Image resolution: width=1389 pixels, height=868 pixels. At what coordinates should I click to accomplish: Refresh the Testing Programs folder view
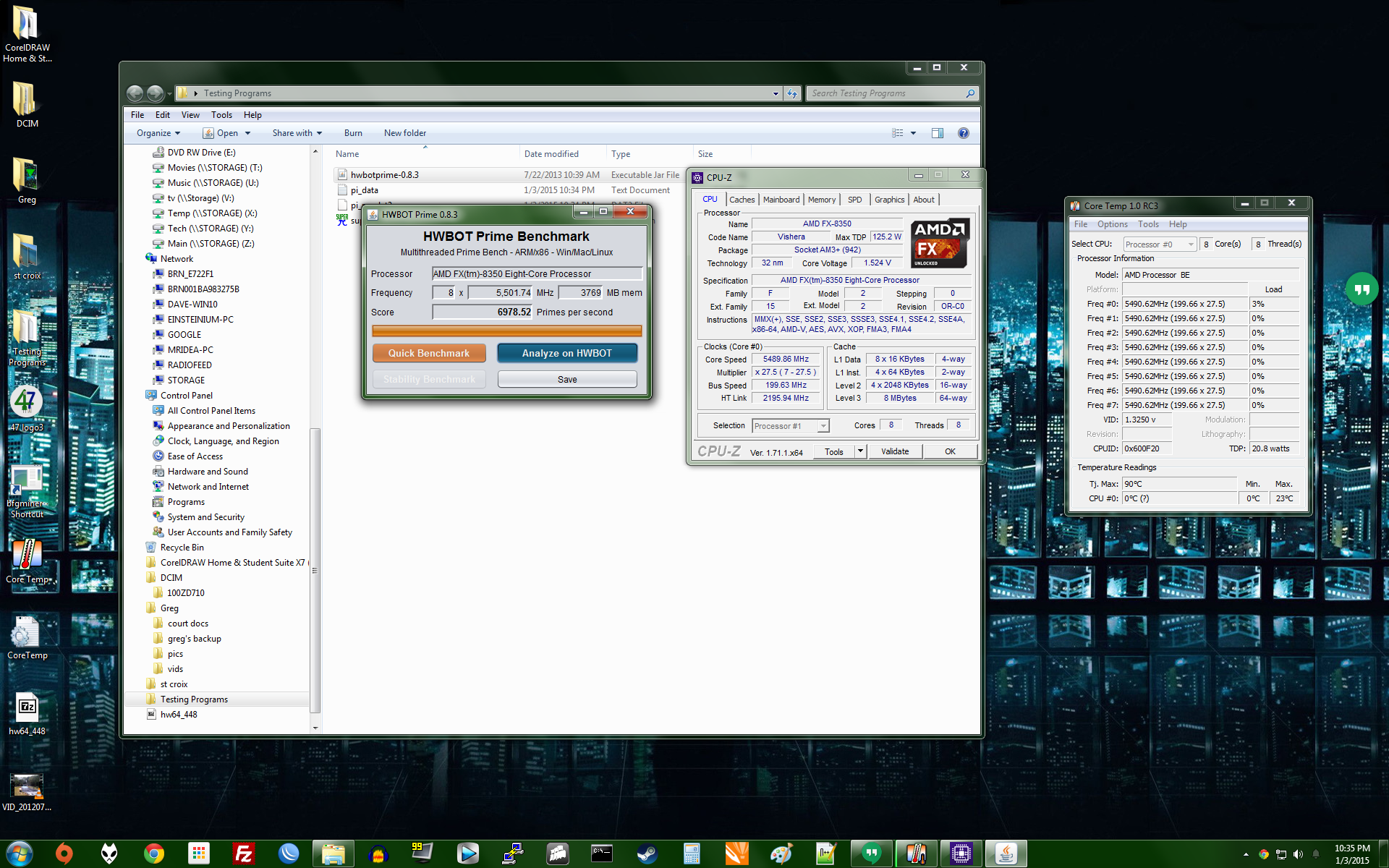click(792, 93)
